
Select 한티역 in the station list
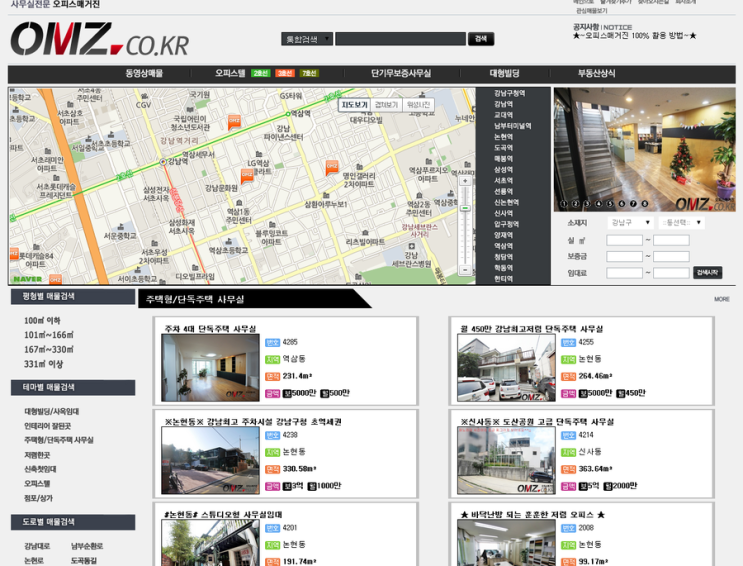[503, 279]
